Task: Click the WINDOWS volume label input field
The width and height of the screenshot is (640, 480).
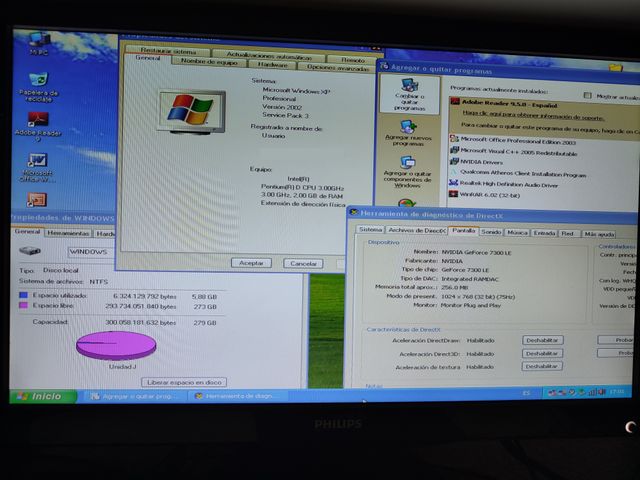Action: pyautogui.click(x=92, y=252)
